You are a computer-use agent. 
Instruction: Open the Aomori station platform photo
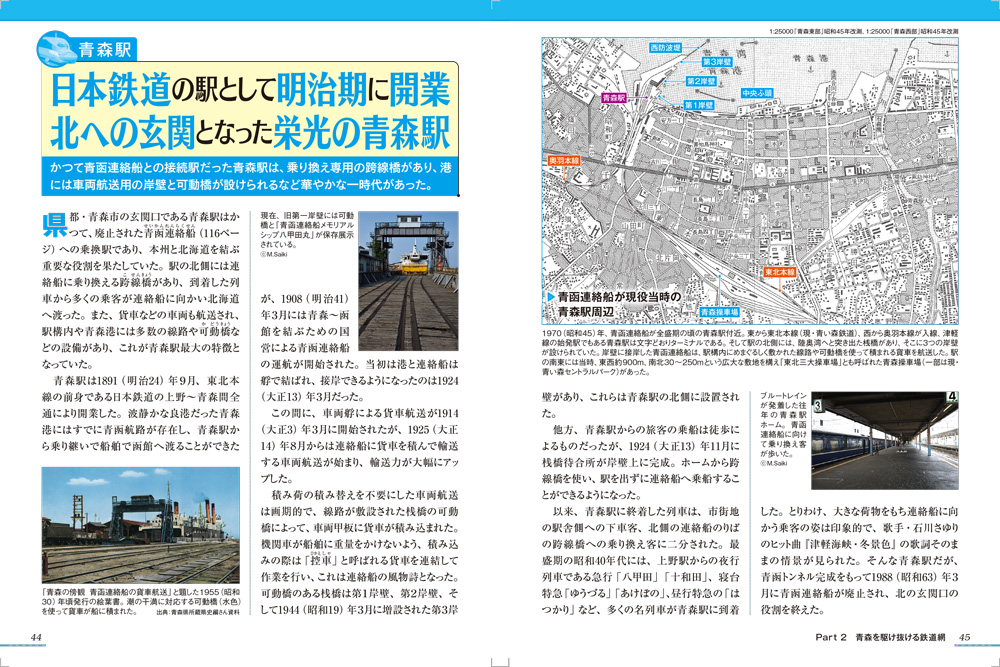coord(885,440)
